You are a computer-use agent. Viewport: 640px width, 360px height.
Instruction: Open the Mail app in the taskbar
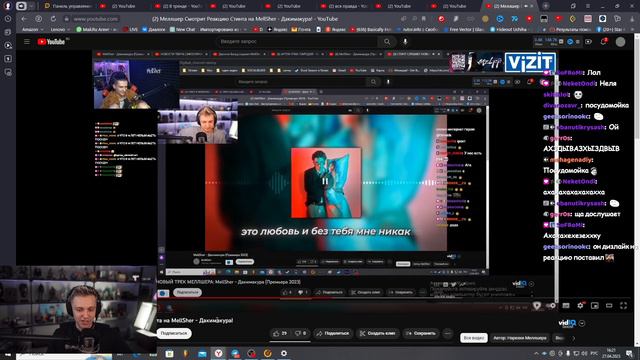click(202, 353)
